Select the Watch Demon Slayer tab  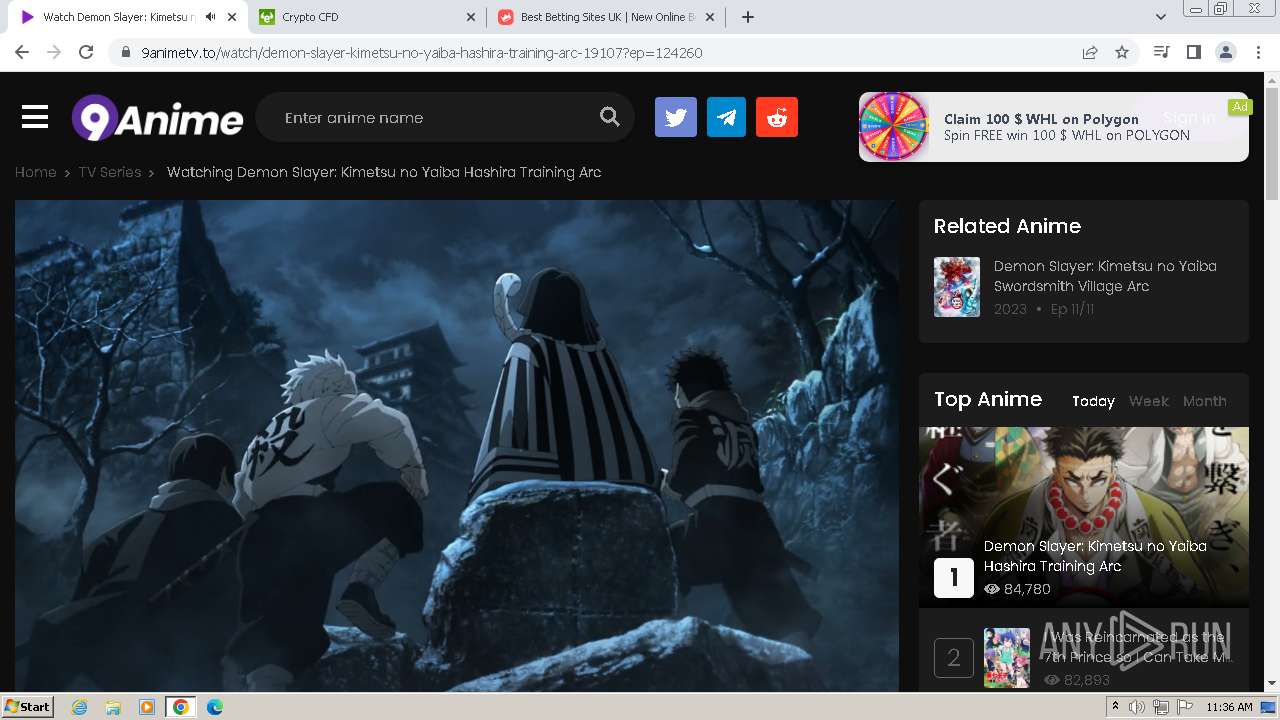click(127, 17)
